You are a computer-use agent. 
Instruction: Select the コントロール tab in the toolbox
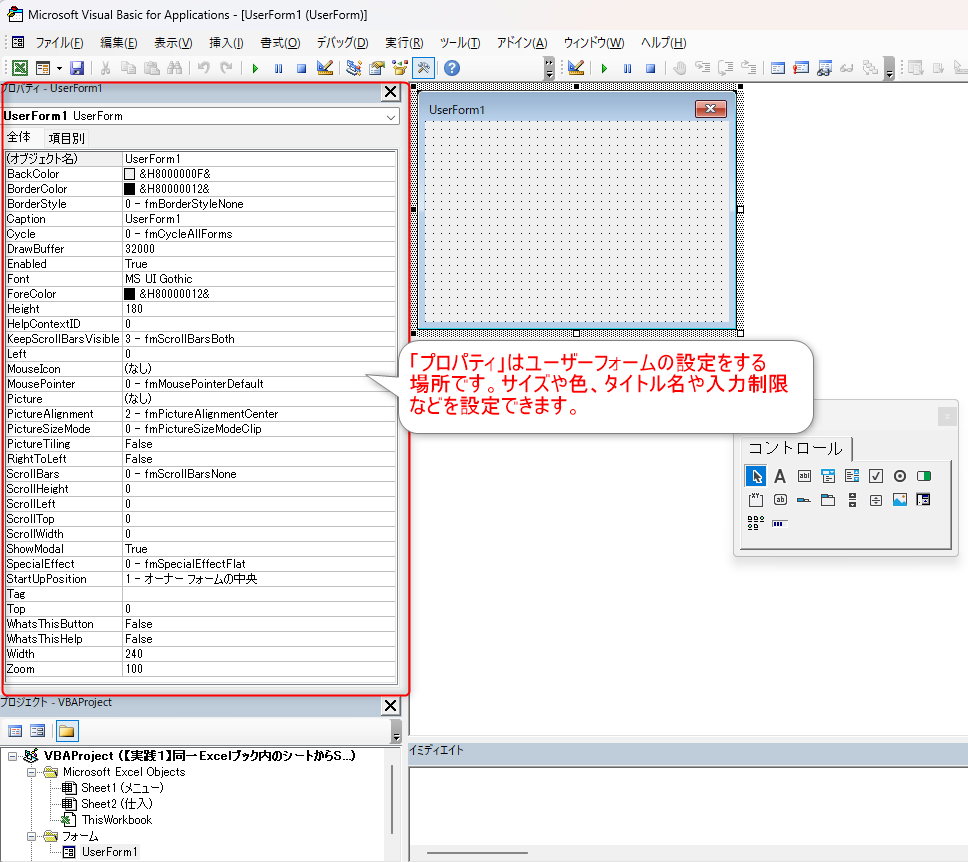pyautogui.click(x=795, y=448)
